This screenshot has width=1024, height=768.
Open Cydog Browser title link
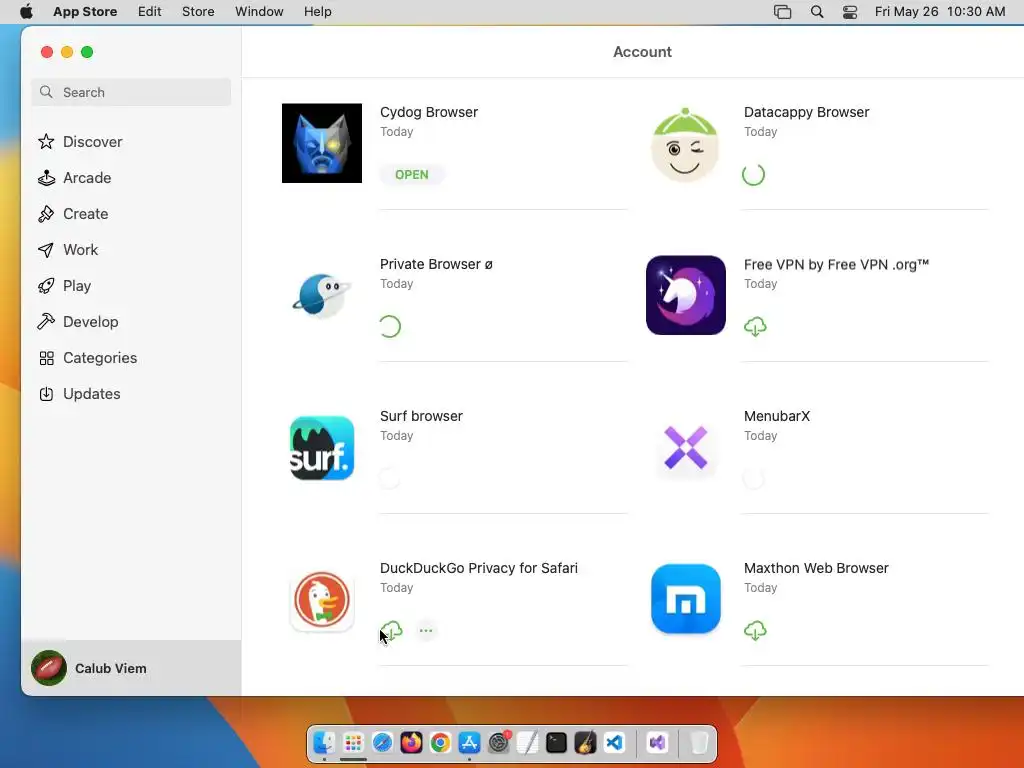point(429,112)
